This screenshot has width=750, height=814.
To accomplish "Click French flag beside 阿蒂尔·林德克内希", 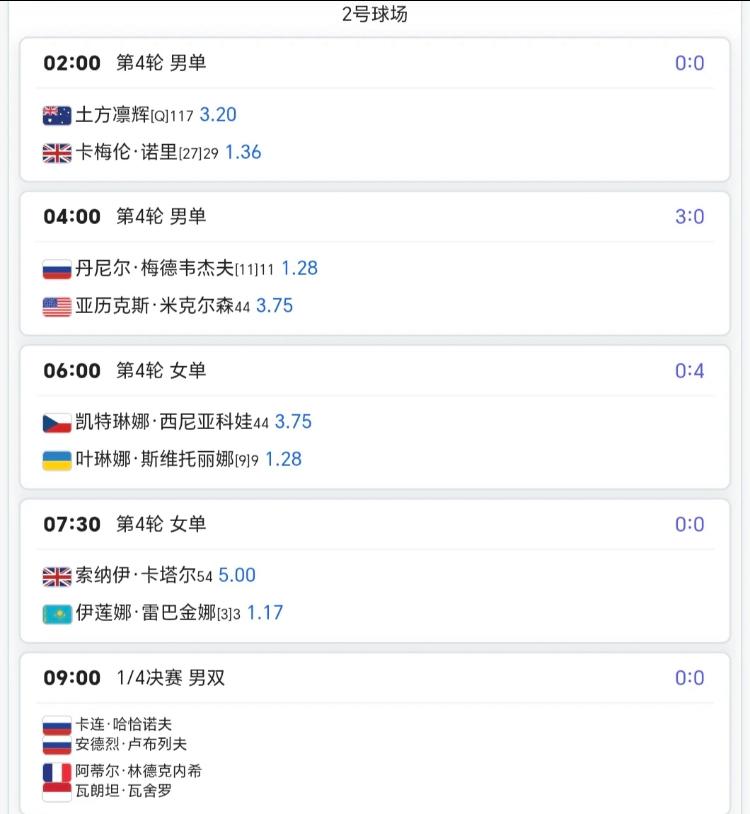I will (x=57, y=772).
